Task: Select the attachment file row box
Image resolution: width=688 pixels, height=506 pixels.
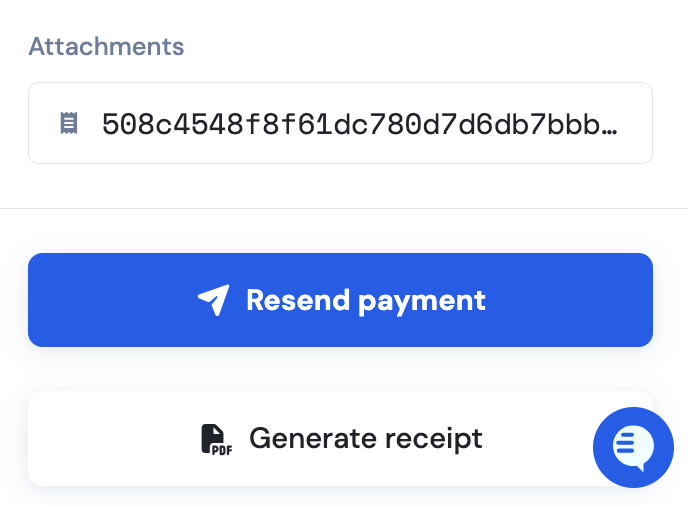Action: pos(340,123)
